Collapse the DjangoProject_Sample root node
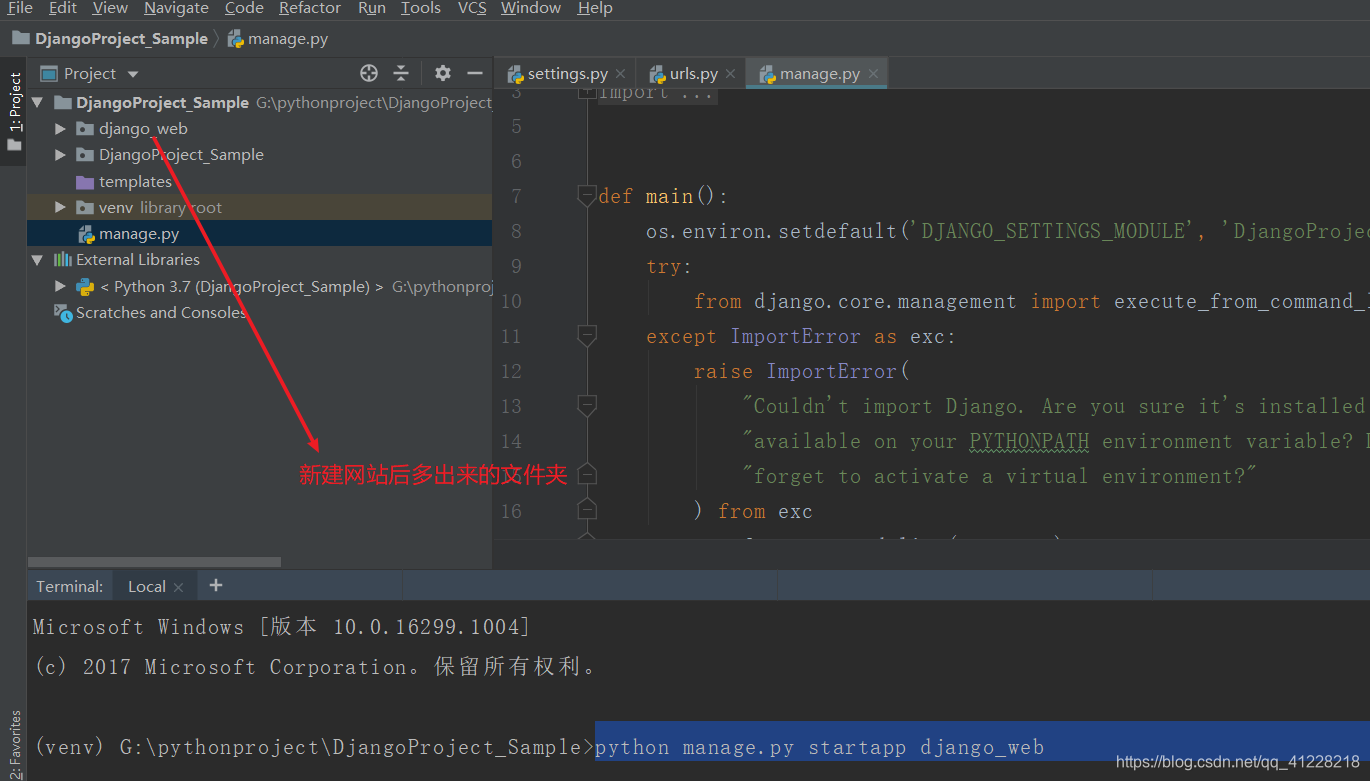This screenshot has height=781, width=1370. (37, 103)
